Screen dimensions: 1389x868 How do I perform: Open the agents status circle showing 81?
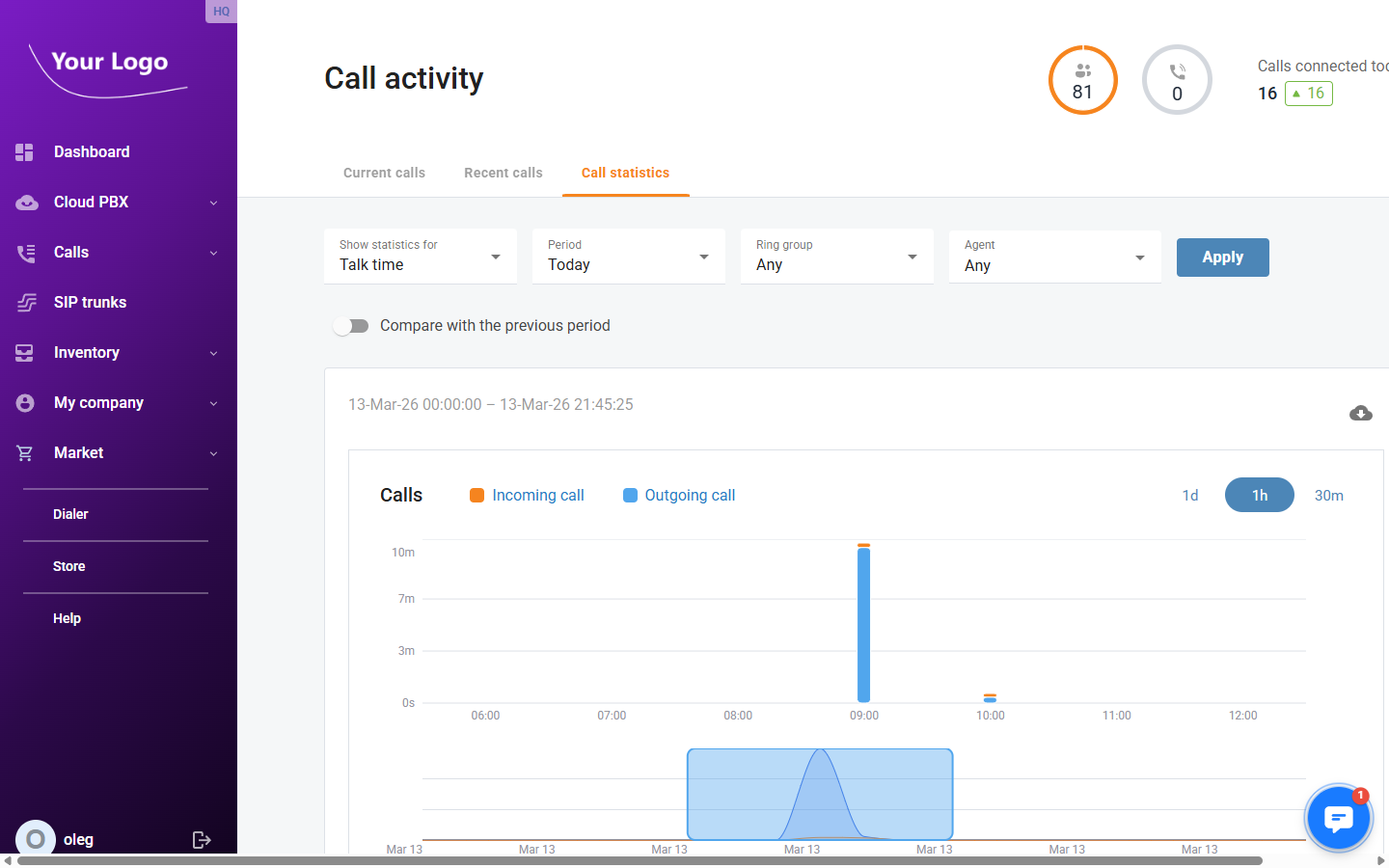coord(1082,80)
